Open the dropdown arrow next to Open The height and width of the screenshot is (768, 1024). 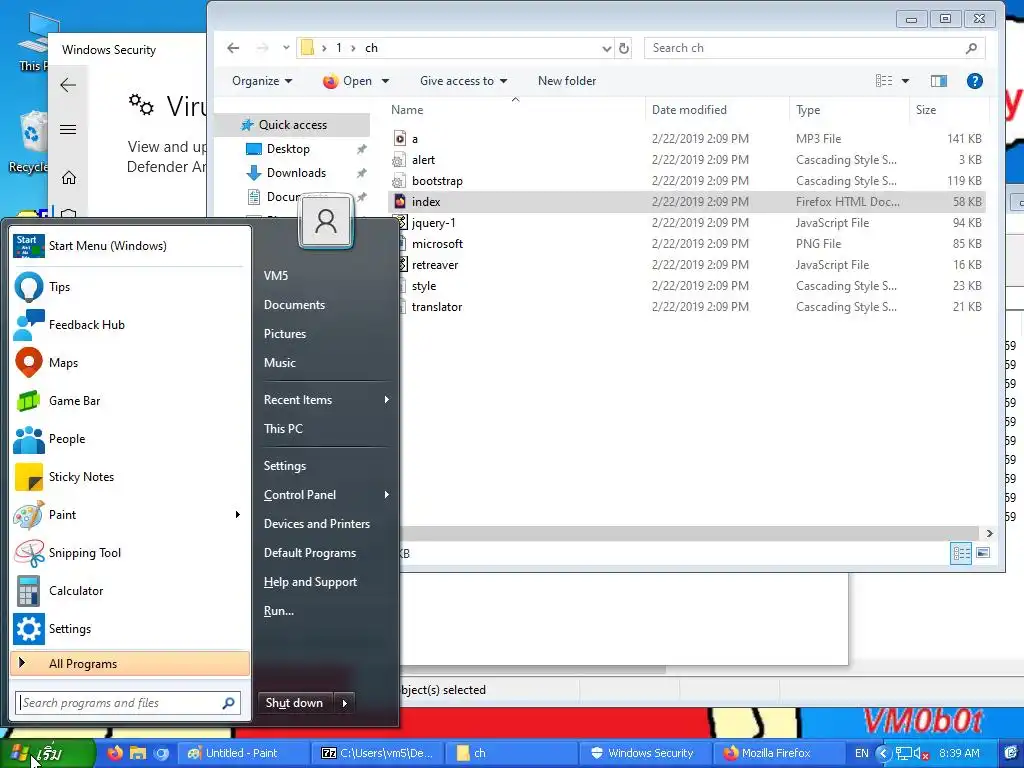point(385,81)
